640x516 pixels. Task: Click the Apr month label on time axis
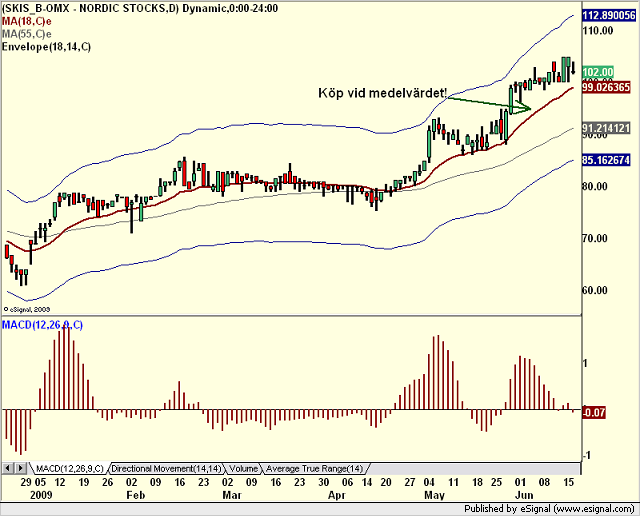click(337, 495)
